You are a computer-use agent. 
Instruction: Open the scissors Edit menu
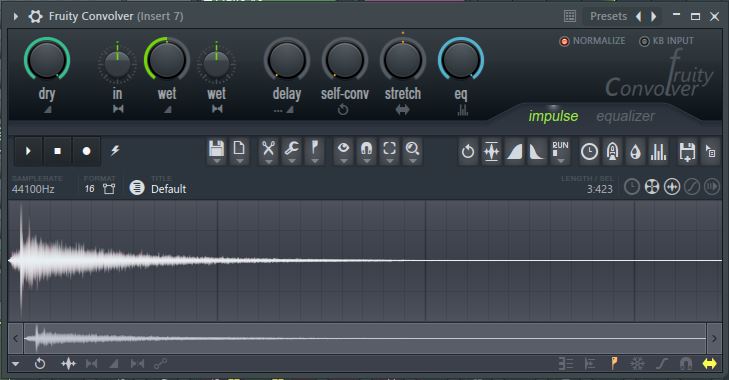(268, 151)
